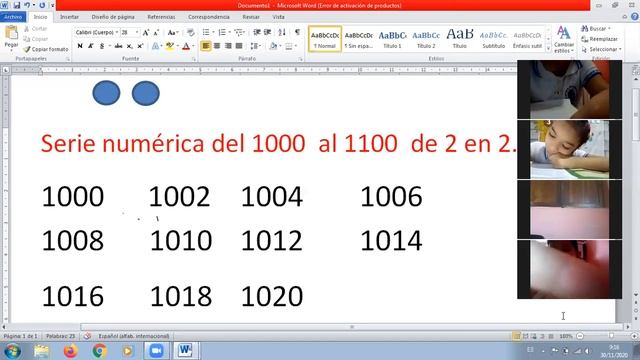This screenshot has width=640, height=360.
Task: Increase paragraph indent
Action: (267, 32)
